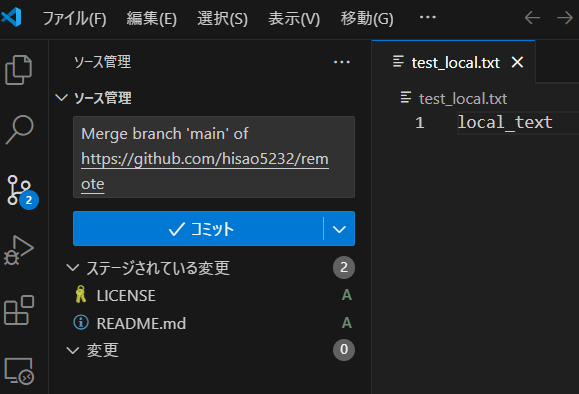Click the ソース管理 panel title
Screen dimensions: 579x394
[102, 62]
